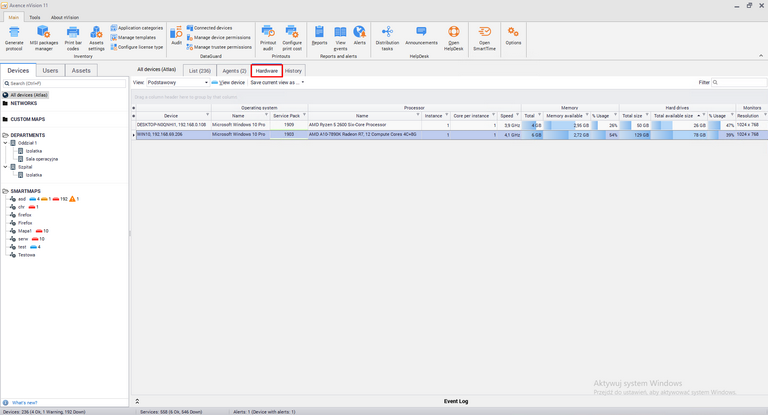Image resolution: width=768 pixels, height=415 pixels.
Task: Open Configure print cost
Action: tap(292, 38)
